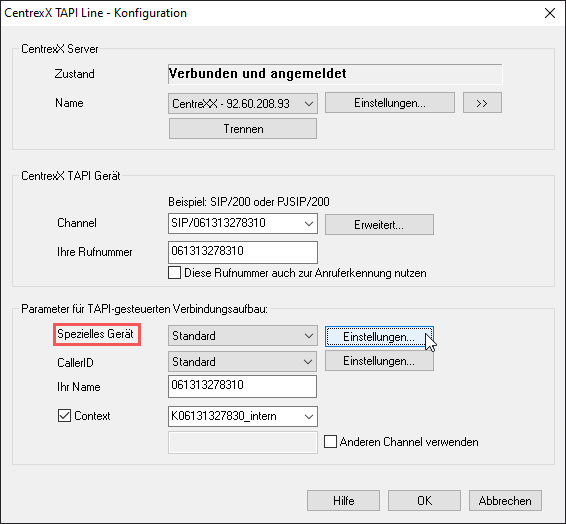Open the Context dropdown K06131327830_intern

(x=243, y=416)
